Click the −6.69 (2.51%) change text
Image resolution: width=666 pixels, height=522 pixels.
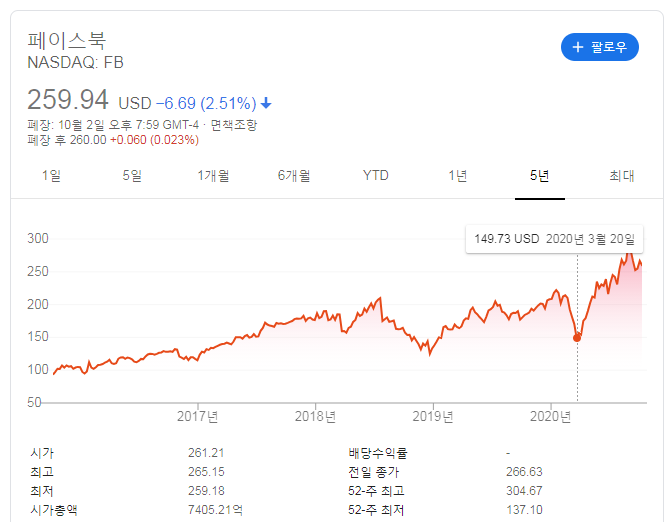[206, 103]
